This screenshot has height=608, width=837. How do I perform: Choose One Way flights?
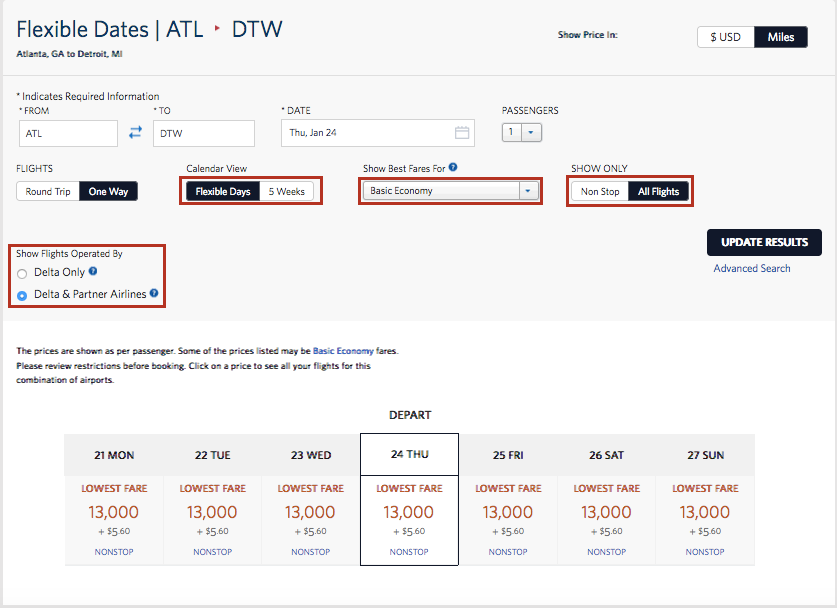[108, 191]
